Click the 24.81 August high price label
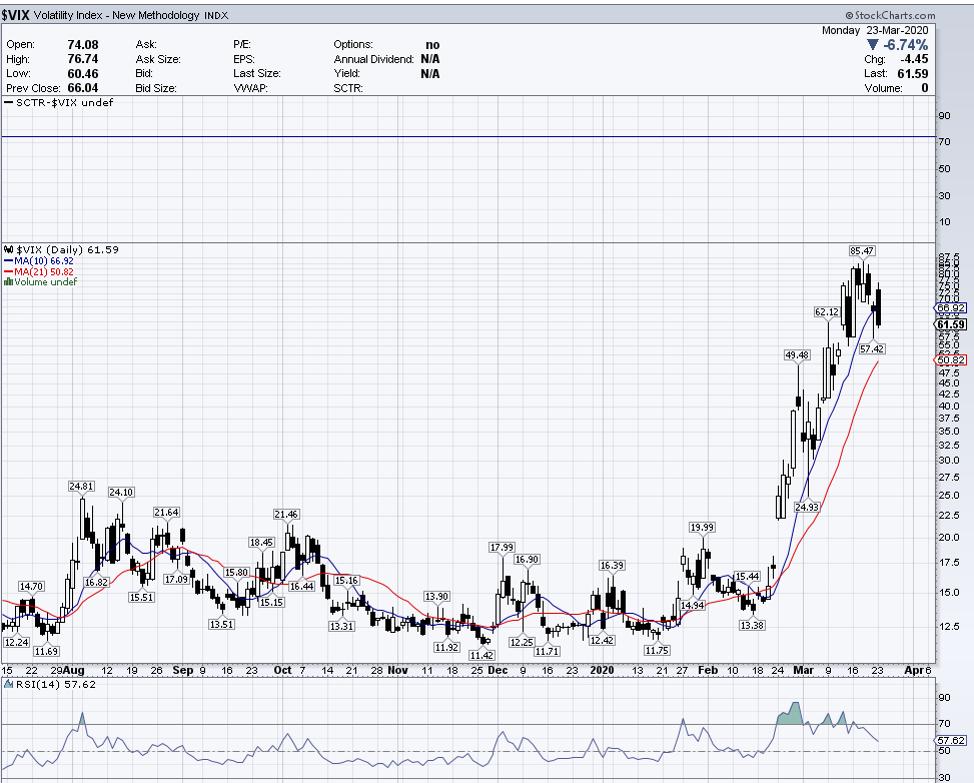This screenshot has width=974, height=783. (x=82, y=486)
